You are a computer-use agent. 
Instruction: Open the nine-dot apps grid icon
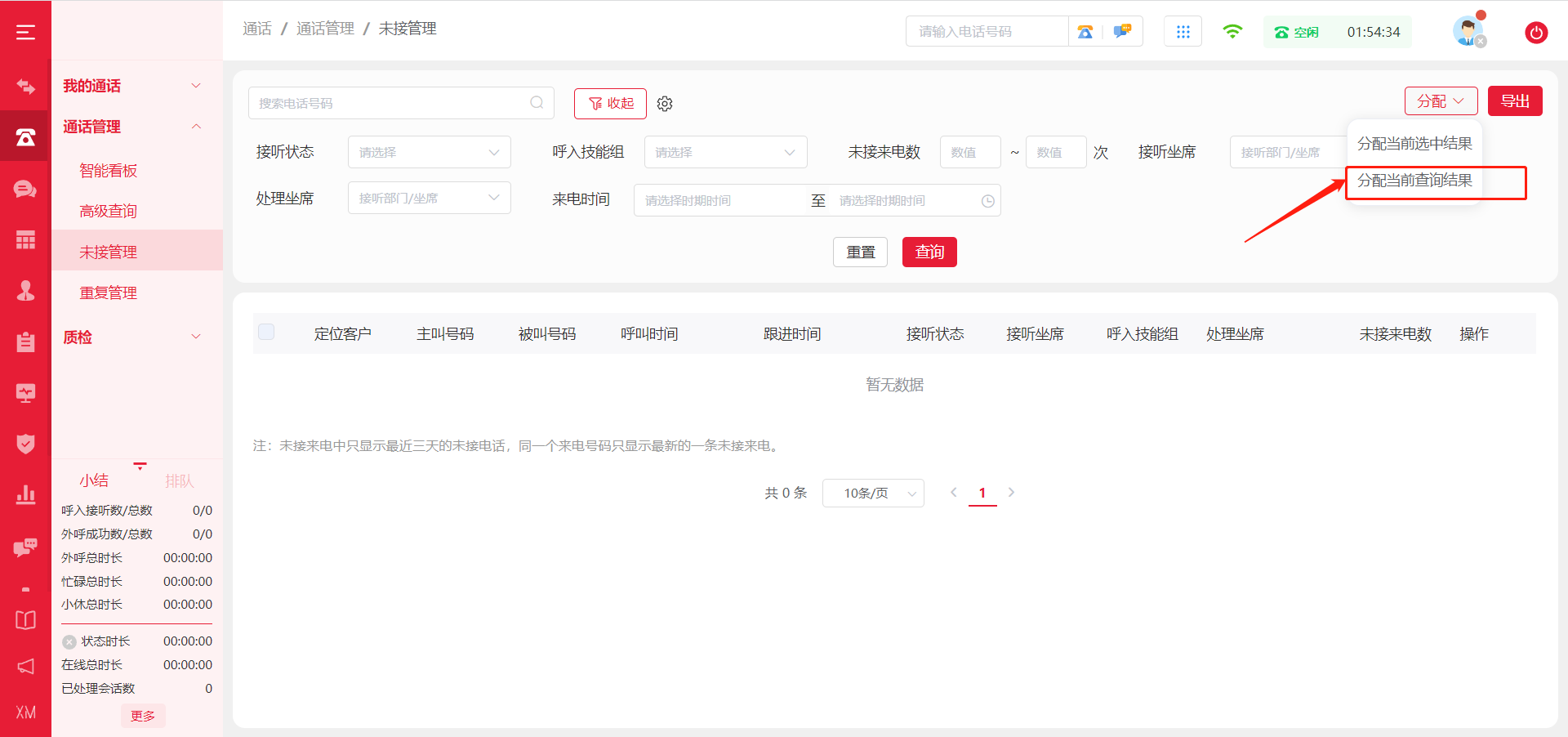(1183, 32)
